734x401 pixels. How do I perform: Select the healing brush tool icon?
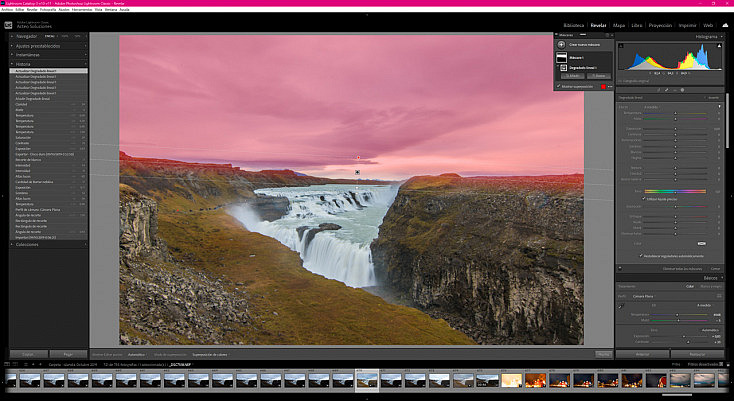coord(667,90)
